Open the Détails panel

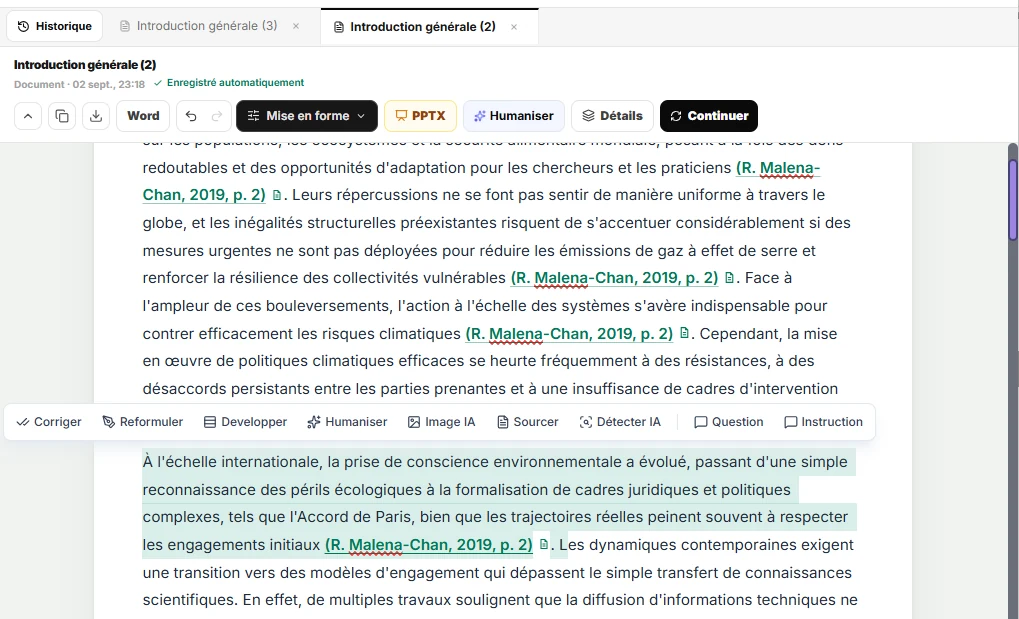612,116
